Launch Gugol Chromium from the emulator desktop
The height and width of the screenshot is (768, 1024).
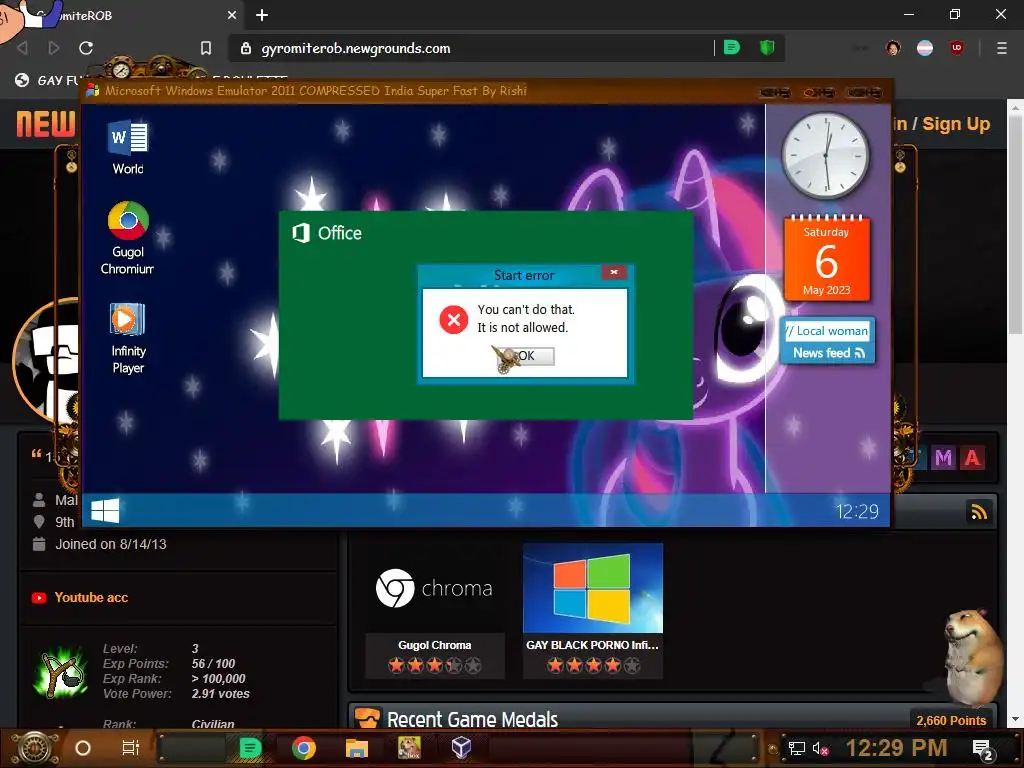point(128,238)
